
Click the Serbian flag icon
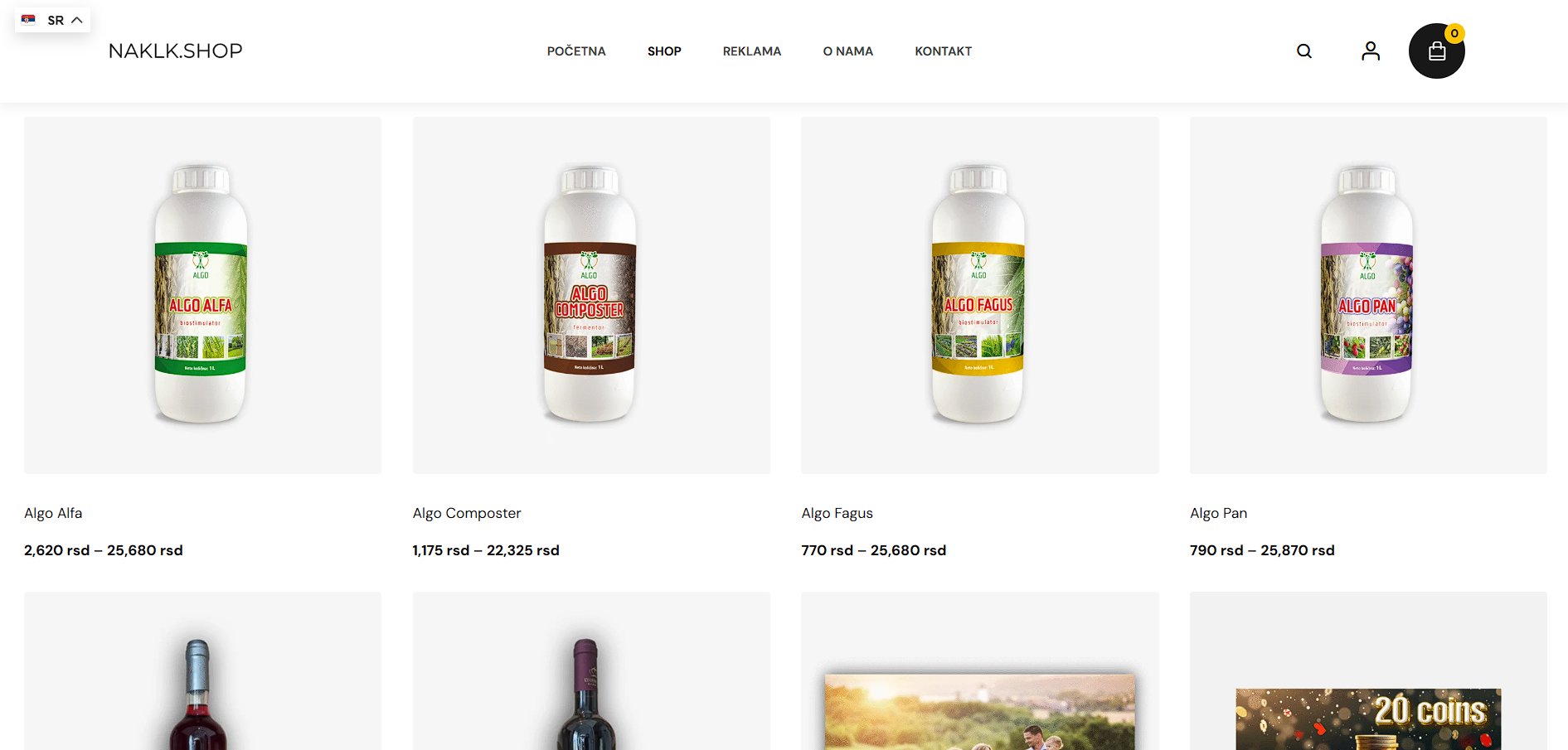click(28, 20)
